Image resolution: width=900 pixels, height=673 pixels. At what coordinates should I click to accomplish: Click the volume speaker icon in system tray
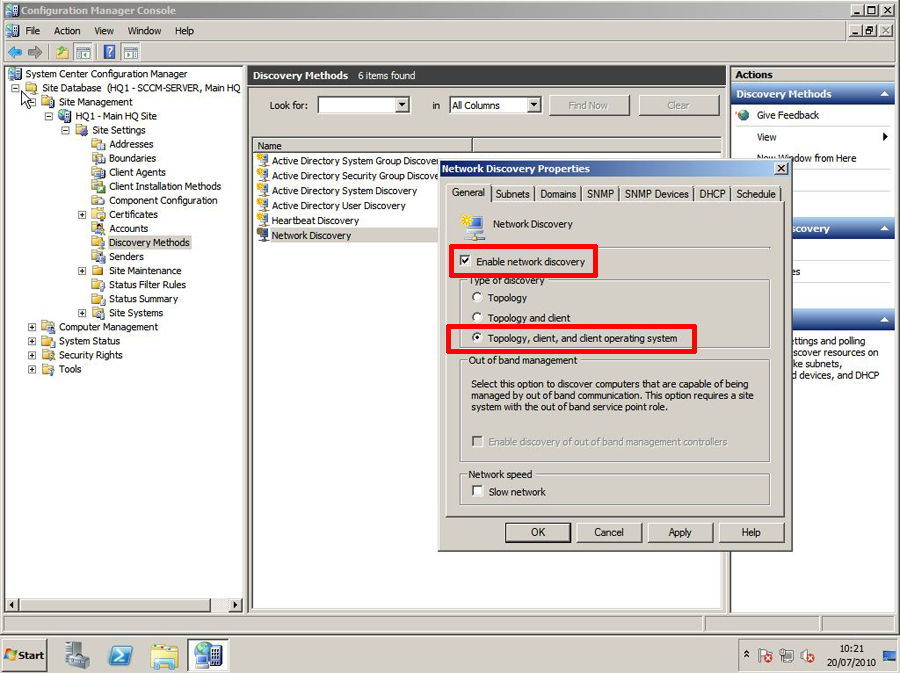(808, 655)
